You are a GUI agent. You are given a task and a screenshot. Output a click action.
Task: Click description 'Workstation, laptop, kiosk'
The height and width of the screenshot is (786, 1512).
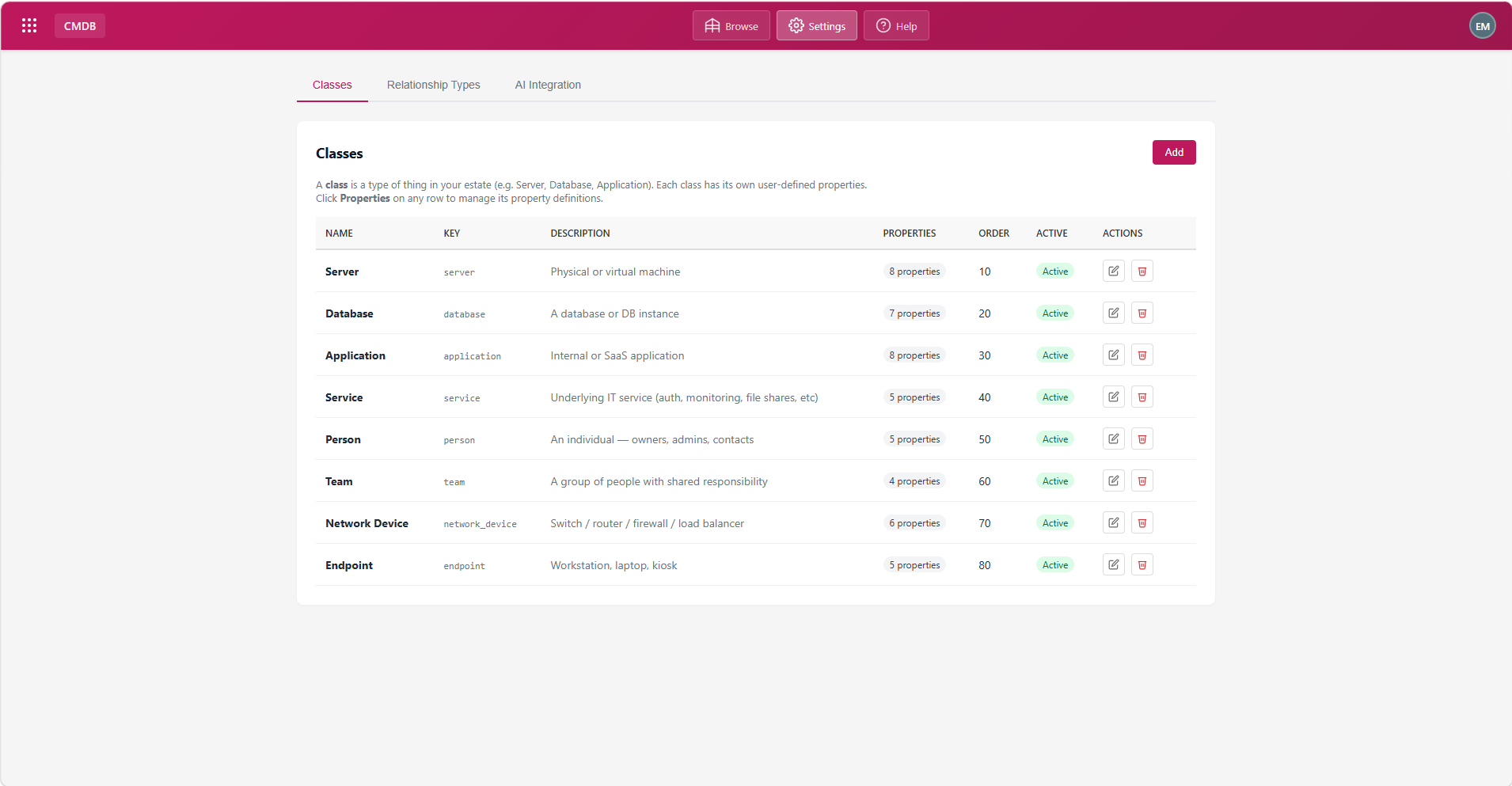coord(614,565)
